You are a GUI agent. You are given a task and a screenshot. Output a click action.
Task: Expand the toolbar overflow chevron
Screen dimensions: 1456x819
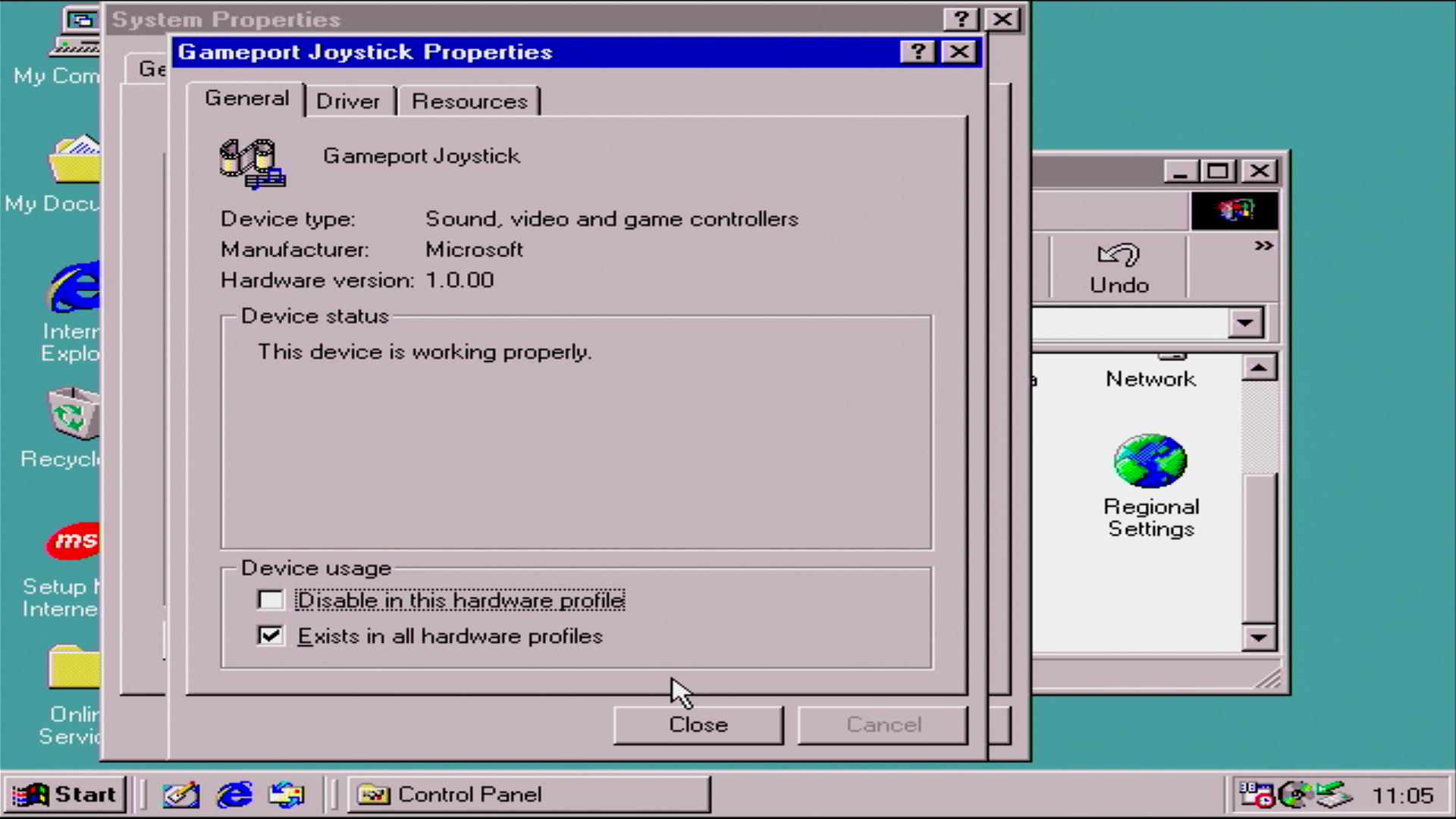point(1263,246)
